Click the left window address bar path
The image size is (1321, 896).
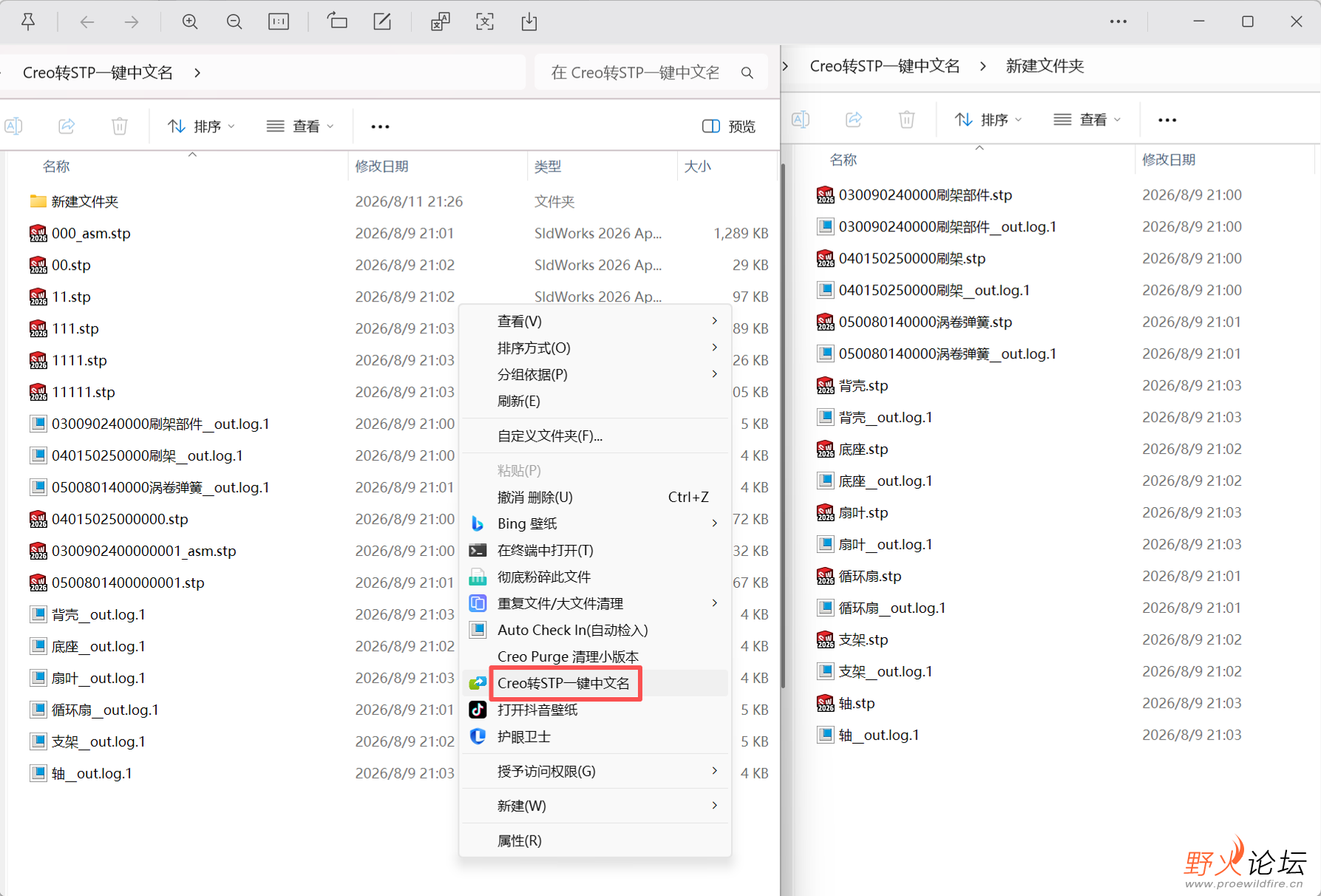pyautogui.click(x=262, y=72)
